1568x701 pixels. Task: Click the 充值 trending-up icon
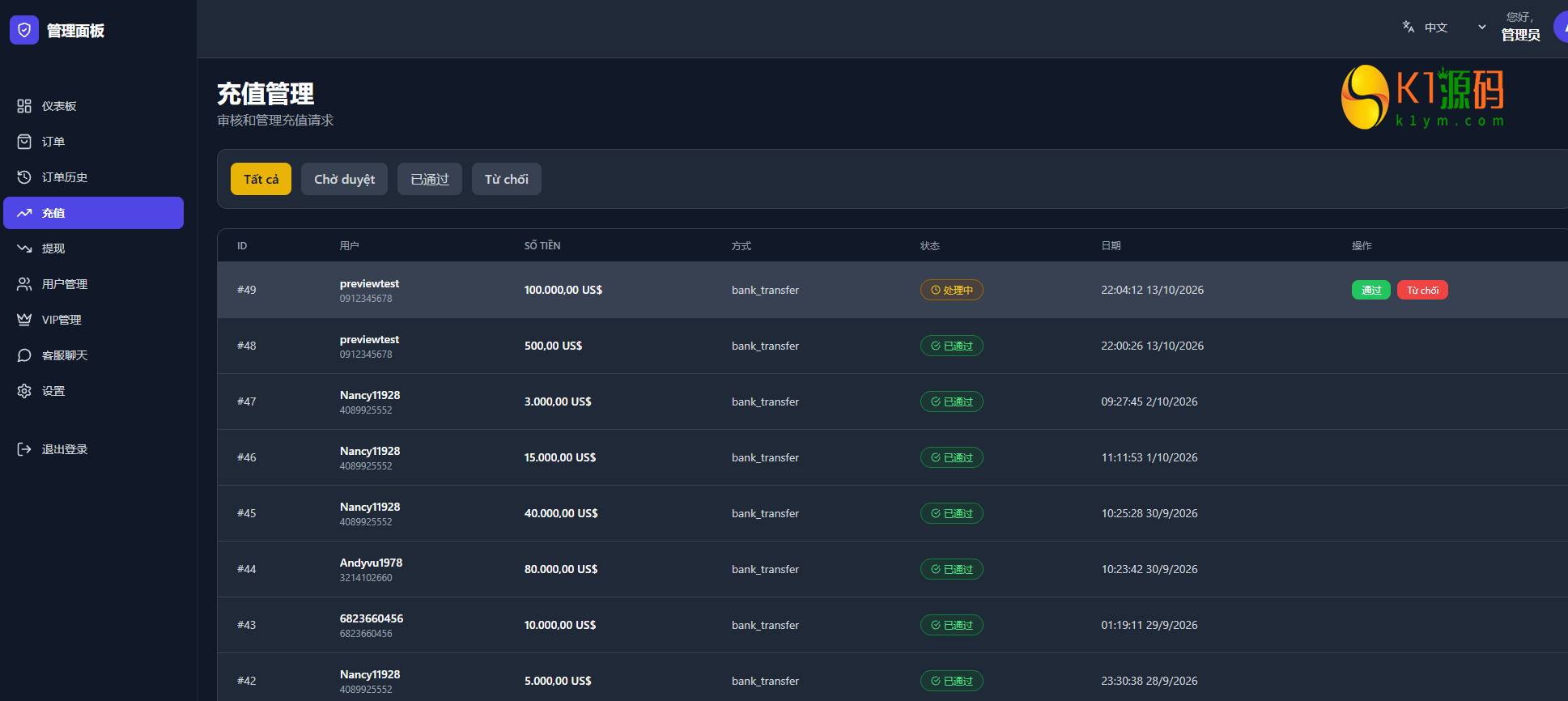point(24,213)
